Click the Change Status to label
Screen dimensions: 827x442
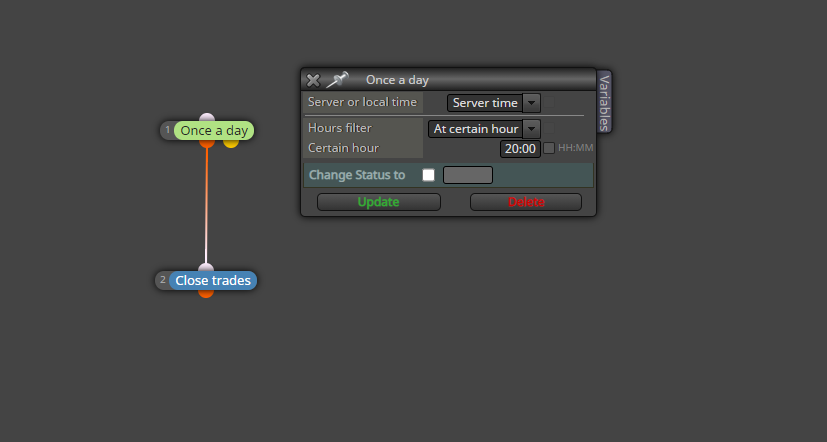tap(357, 175)
